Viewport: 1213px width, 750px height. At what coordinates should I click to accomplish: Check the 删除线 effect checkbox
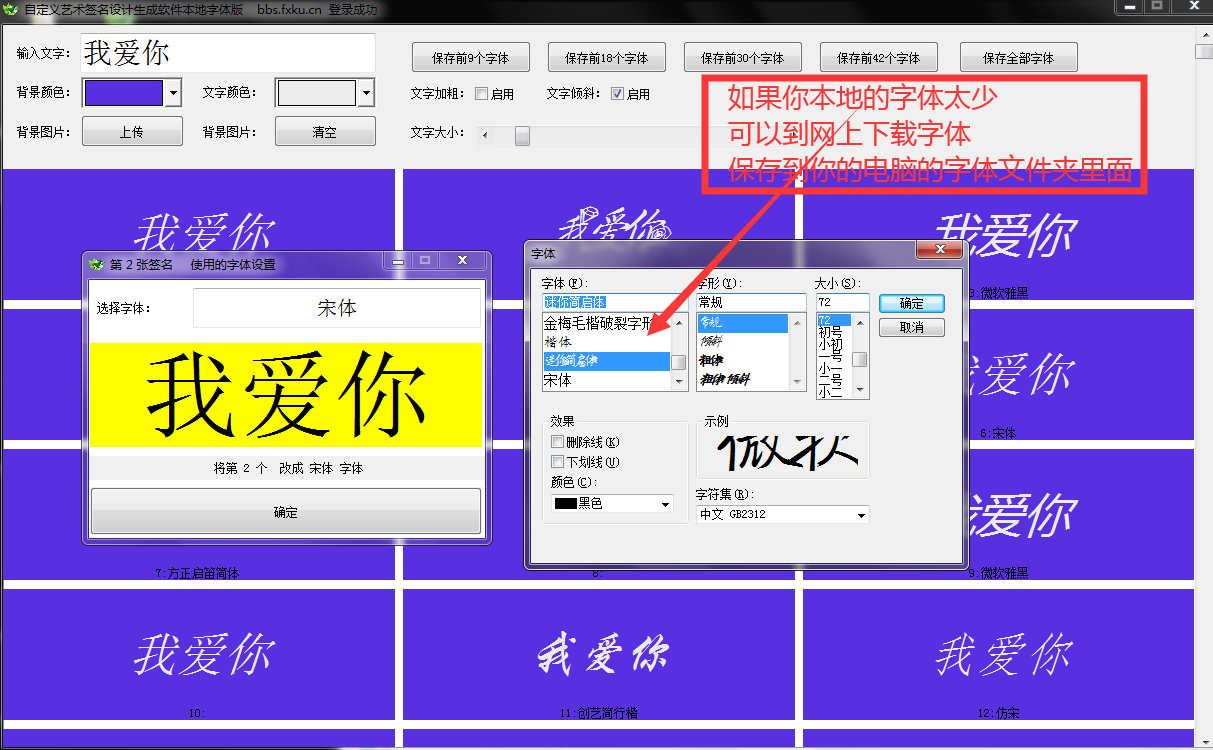[558, 442]
